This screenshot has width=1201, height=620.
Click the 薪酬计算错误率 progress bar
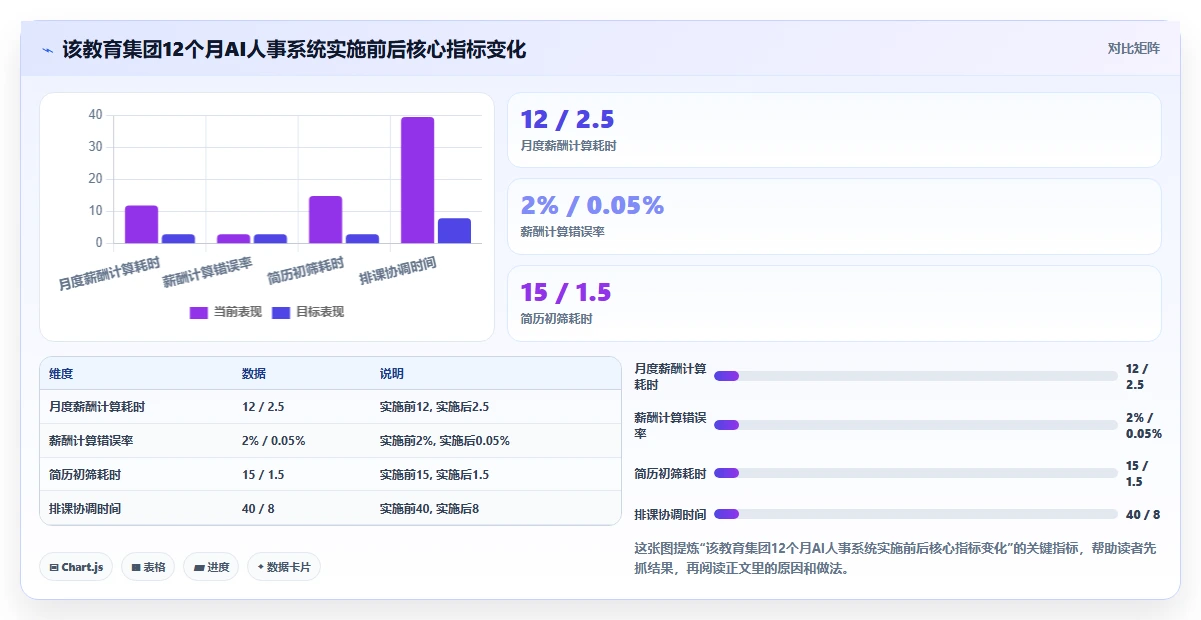[916, 425]
